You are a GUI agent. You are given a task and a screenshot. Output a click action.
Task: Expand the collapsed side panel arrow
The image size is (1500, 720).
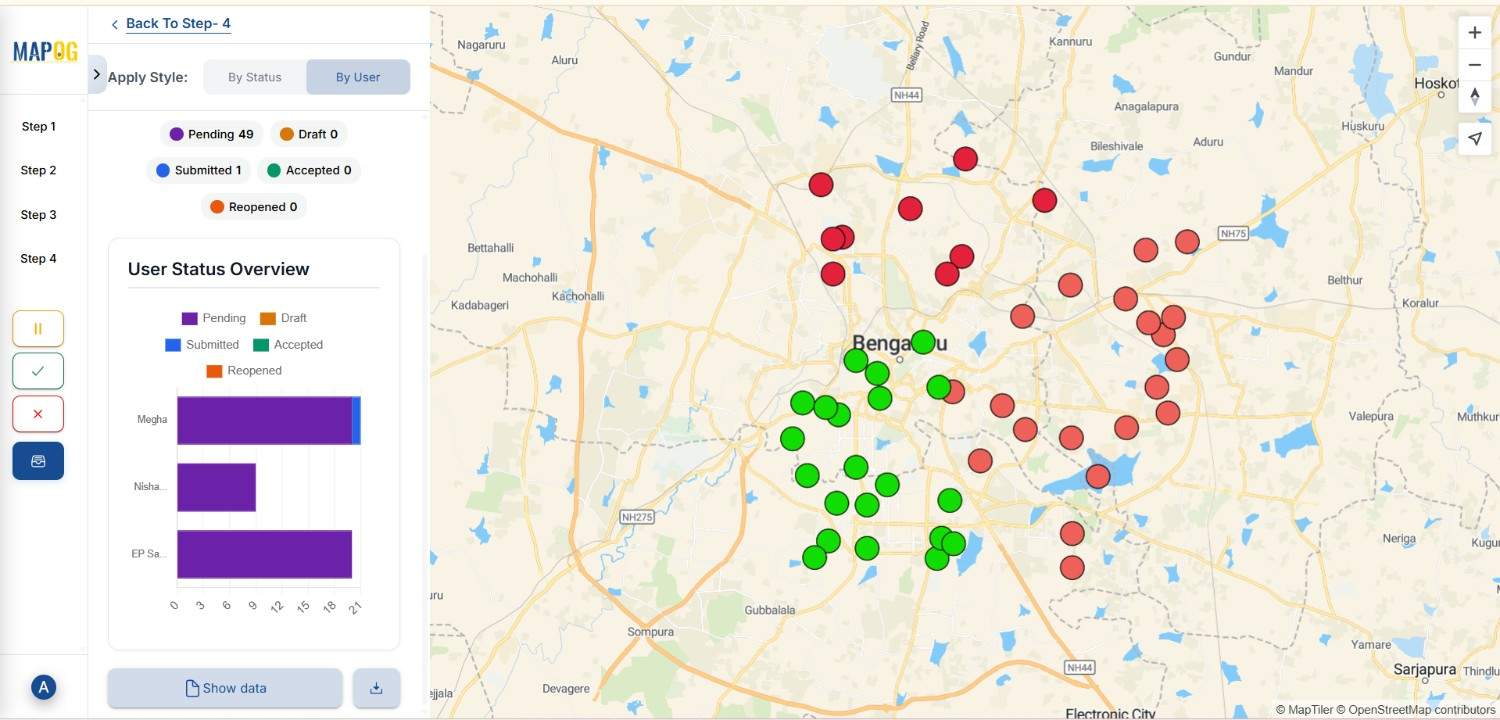coord(97,75)
